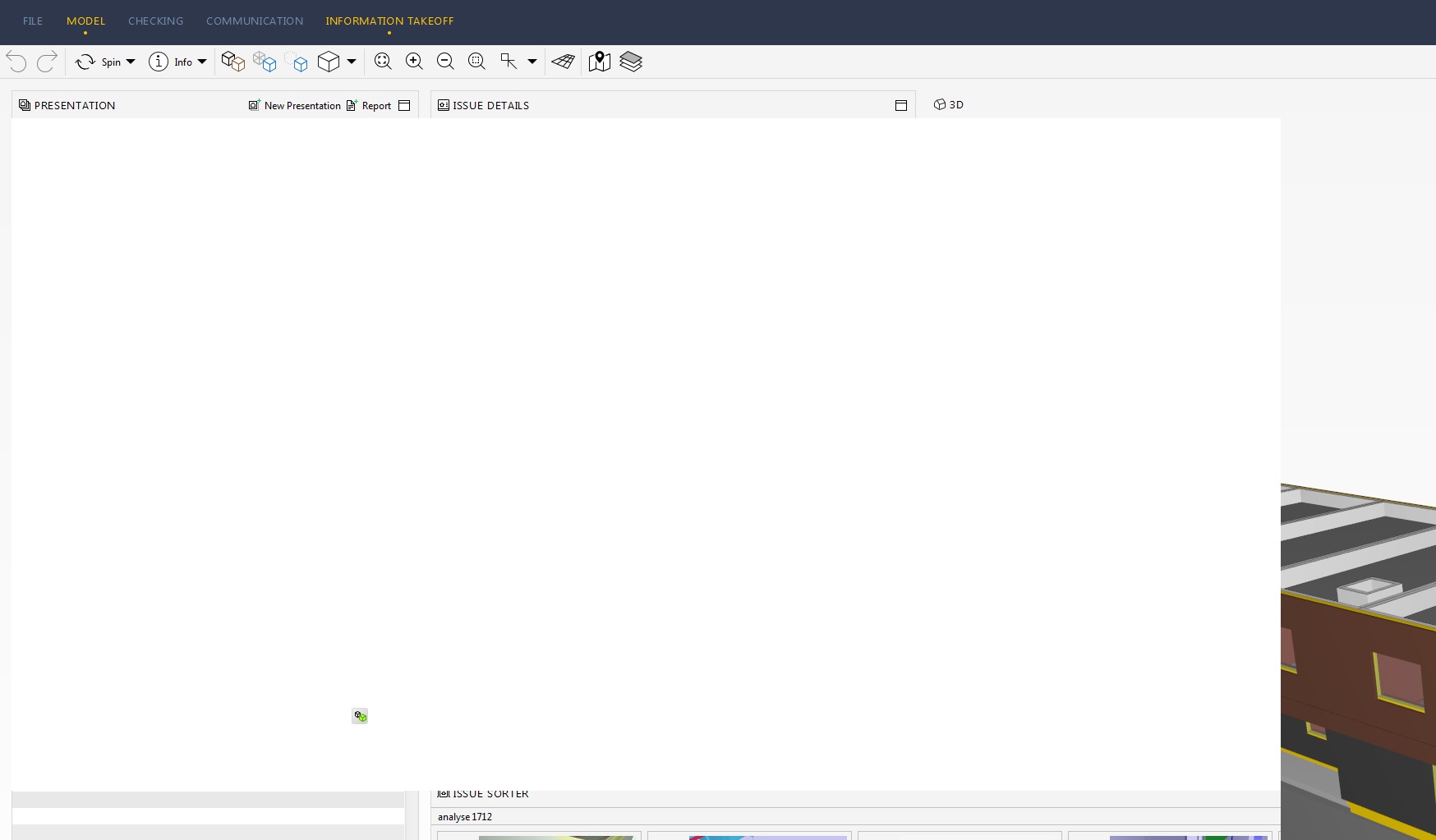This screenshot has width=1436, height=840.
Task: Switch to the CHECKING tab
Action: [x=155, y=21]
